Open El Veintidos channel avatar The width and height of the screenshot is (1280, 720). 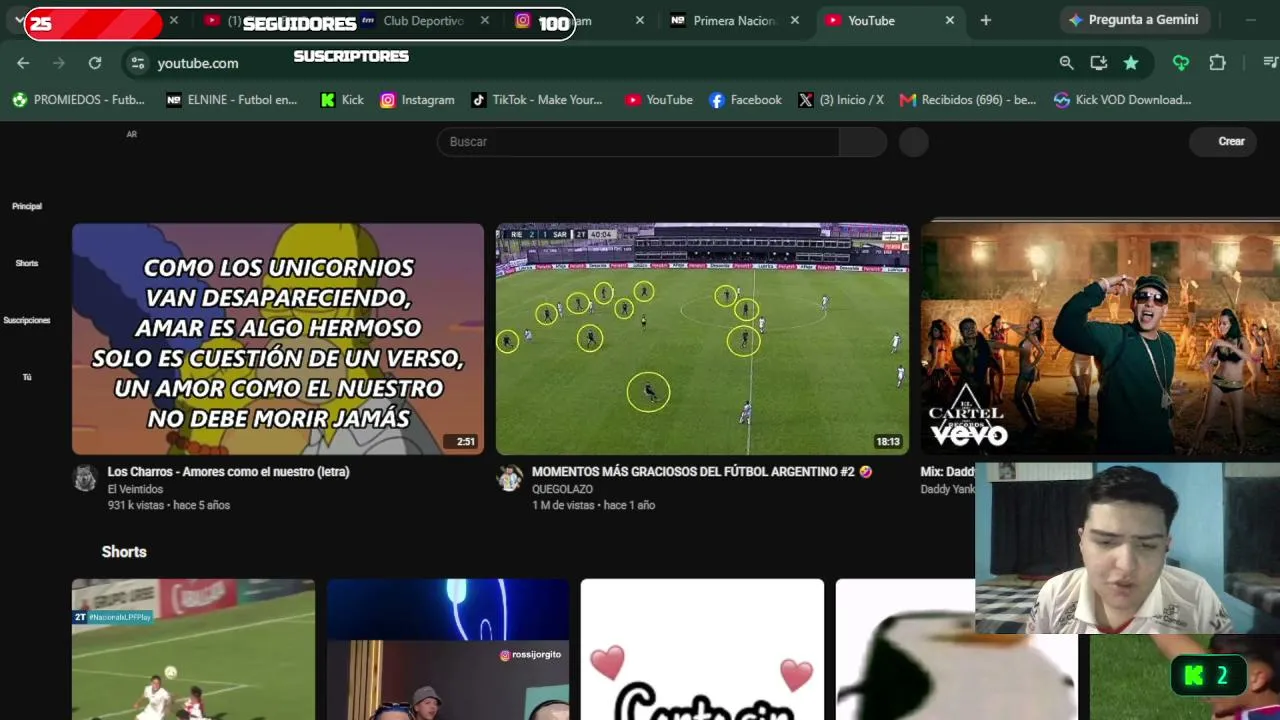86,478
